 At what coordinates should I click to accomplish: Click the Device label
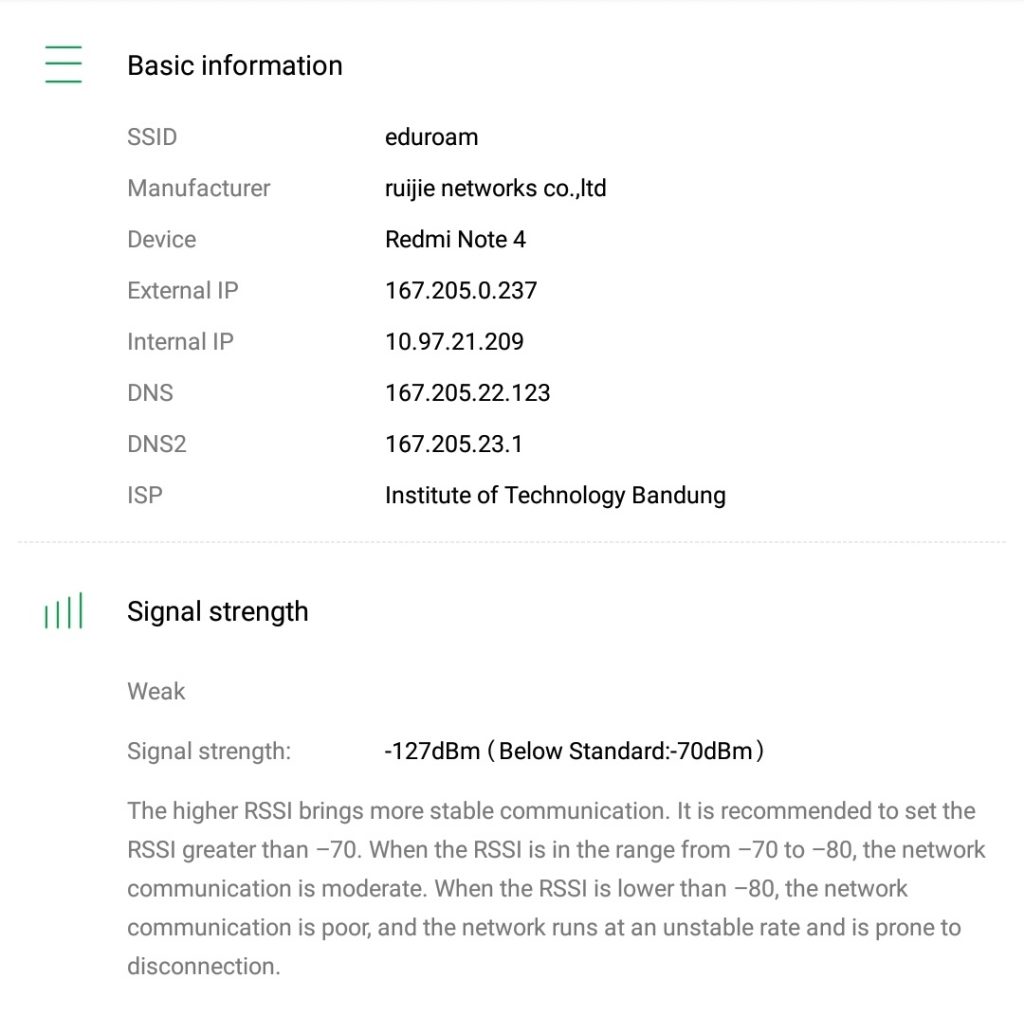[x=161, y=240]
